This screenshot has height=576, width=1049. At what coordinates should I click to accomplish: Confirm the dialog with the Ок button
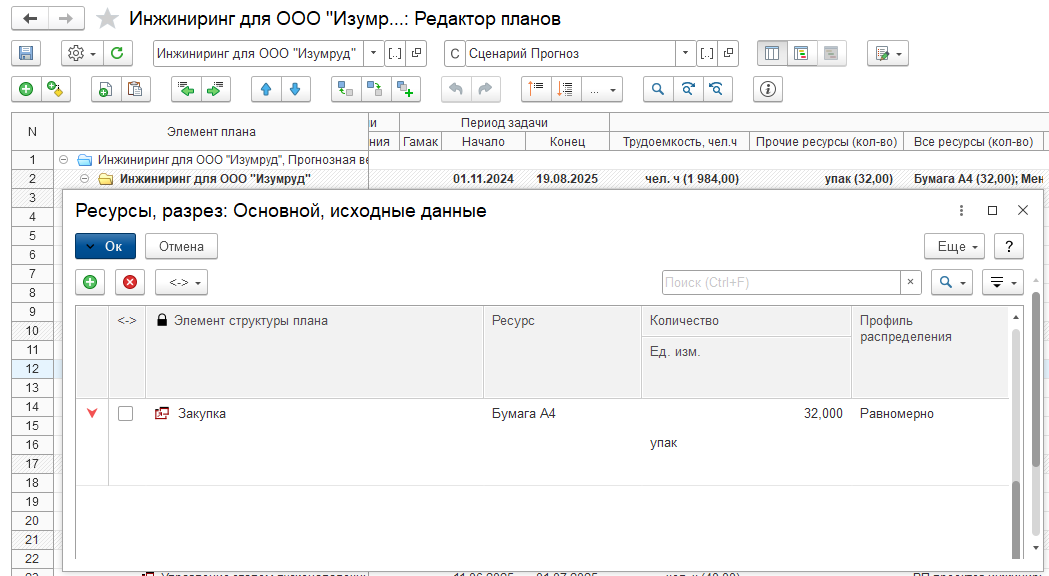[x=105, y=246]
